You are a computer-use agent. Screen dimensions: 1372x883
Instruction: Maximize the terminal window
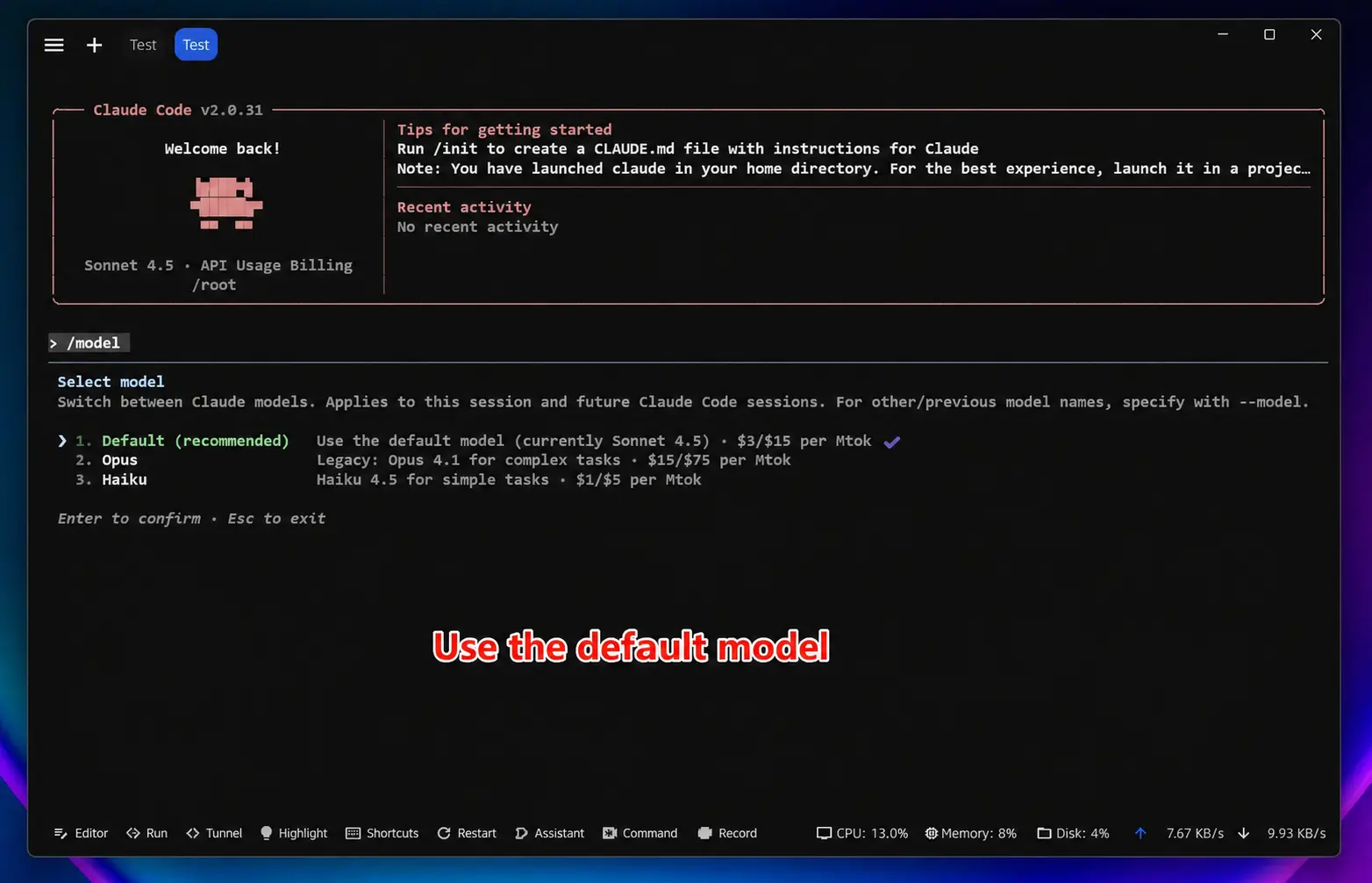[x=1269, y=34]
